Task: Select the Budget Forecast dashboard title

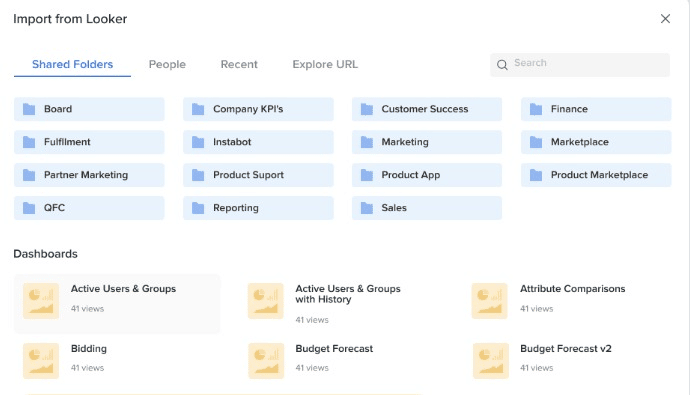Action: tap(334, 349)
